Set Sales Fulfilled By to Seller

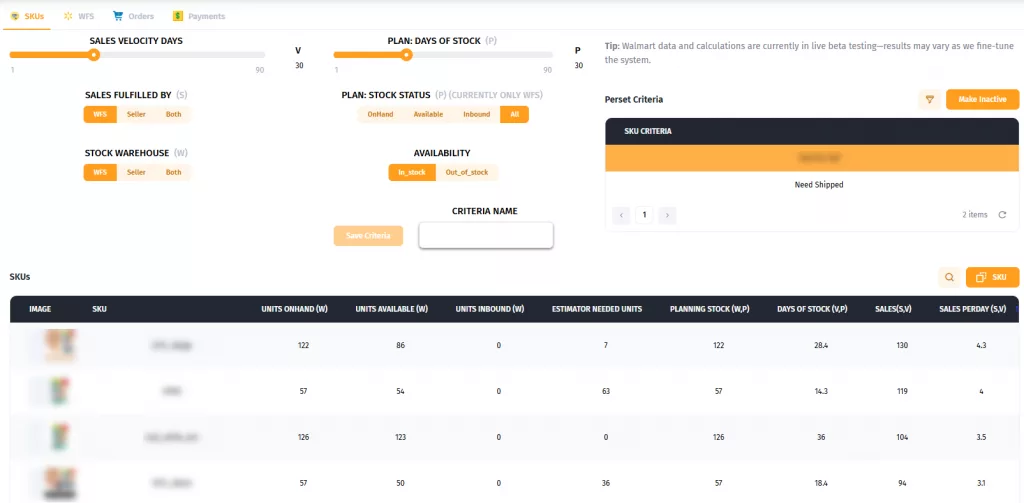pos(136,114)
